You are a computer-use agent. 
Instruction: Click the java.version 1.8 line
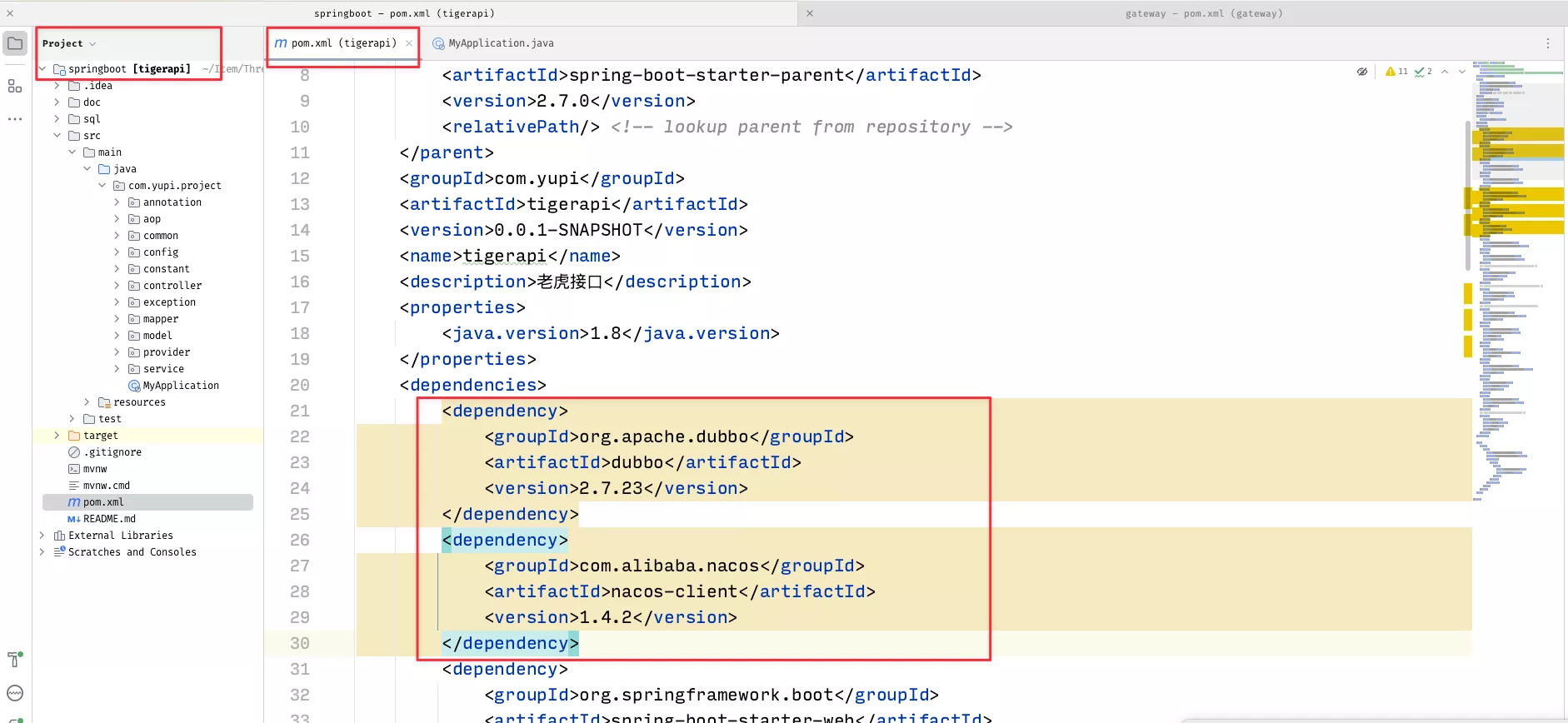click(611, 333)
